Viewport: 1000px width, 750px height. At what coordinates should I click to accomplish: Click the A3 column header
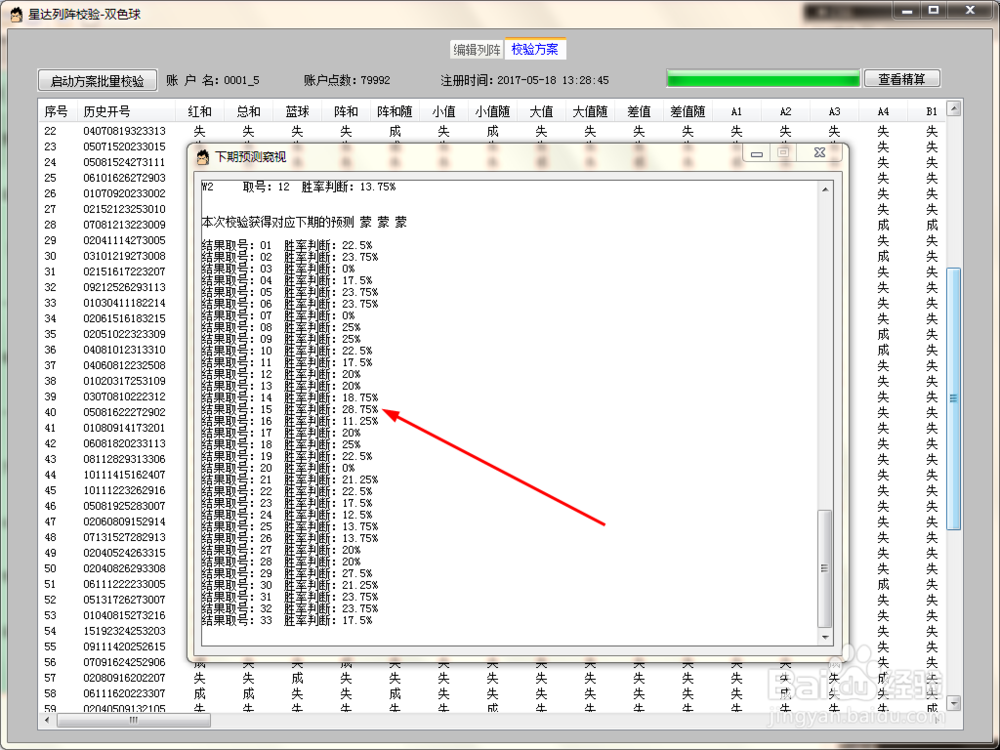834,112
